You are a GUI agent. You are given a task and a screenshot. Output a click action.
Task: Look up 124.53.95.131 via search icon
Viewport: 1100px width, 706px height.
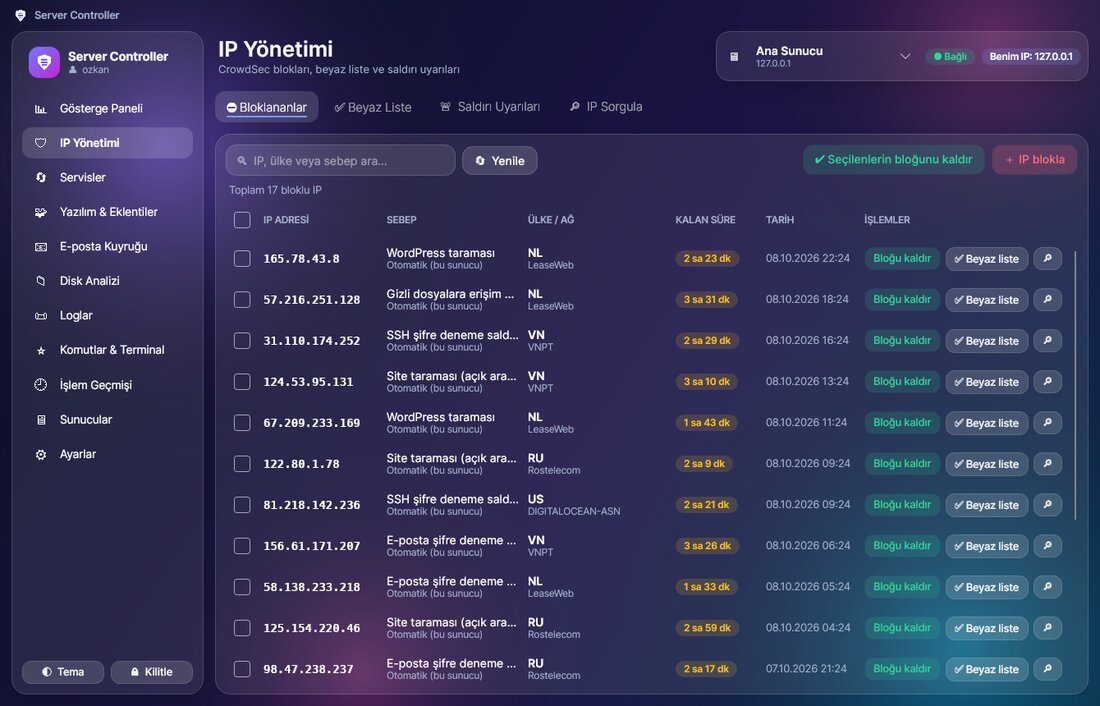1047,382
